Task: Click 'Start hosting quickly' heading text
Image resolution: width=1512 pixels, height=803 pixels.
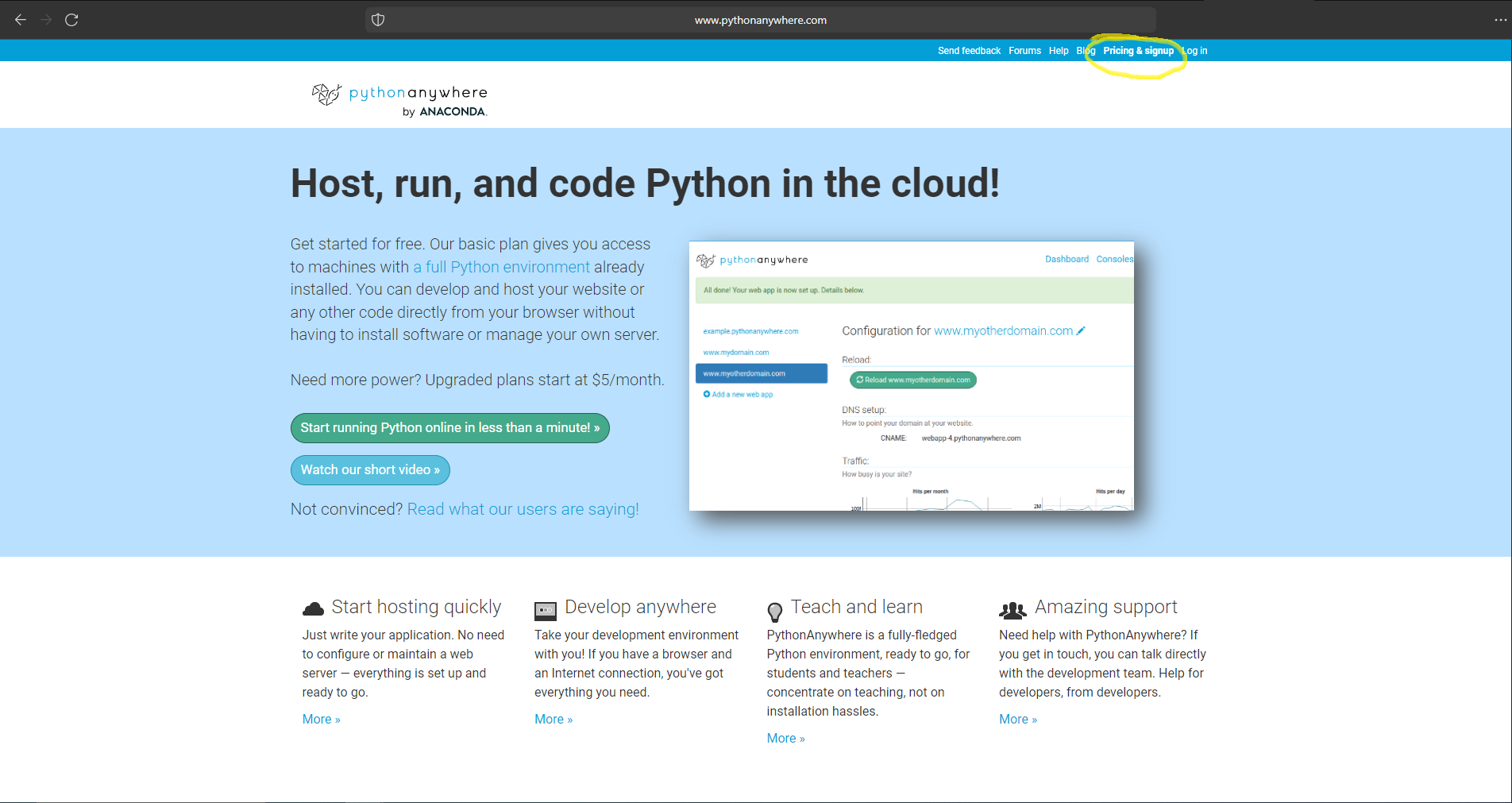Action: (x=416, y=607)
